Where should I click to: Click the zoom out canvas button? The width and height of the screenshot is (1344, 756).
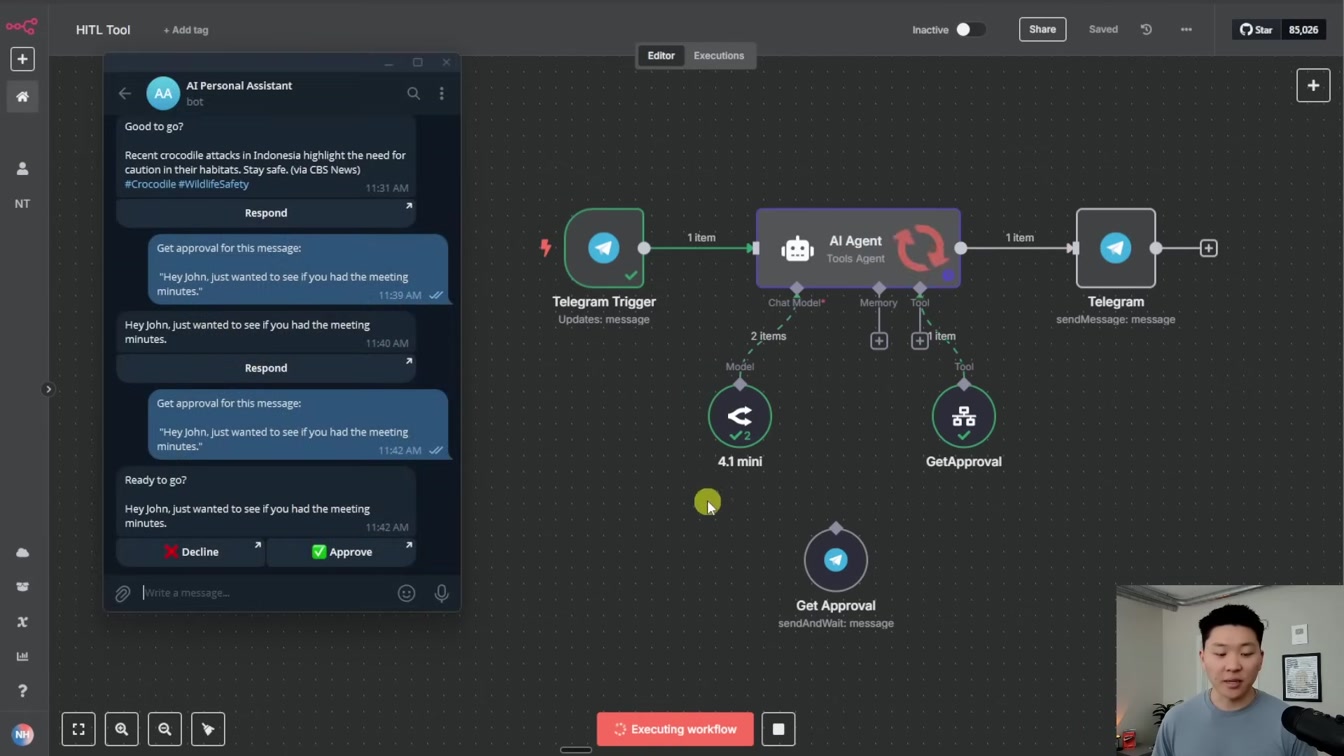[165, 729]
